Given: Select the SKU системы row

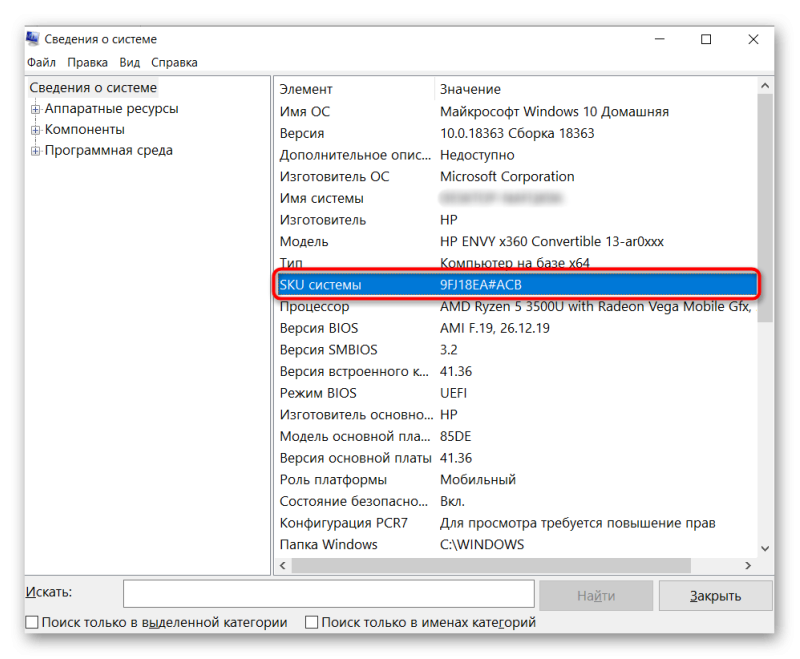Looking at the screenshot, I should click(516, 285).
